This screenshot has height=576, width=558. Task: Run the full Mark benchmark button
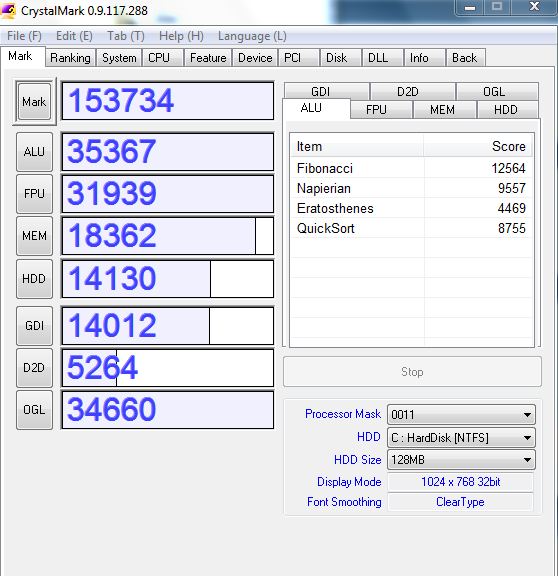coord(35,101)
